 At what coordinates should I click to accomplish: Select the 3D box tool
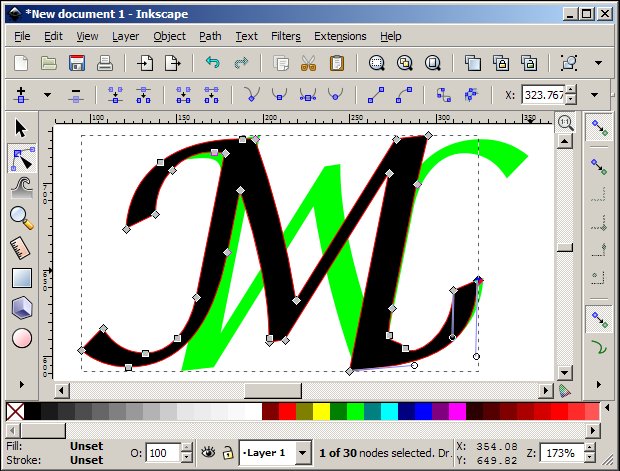[22, 308]
